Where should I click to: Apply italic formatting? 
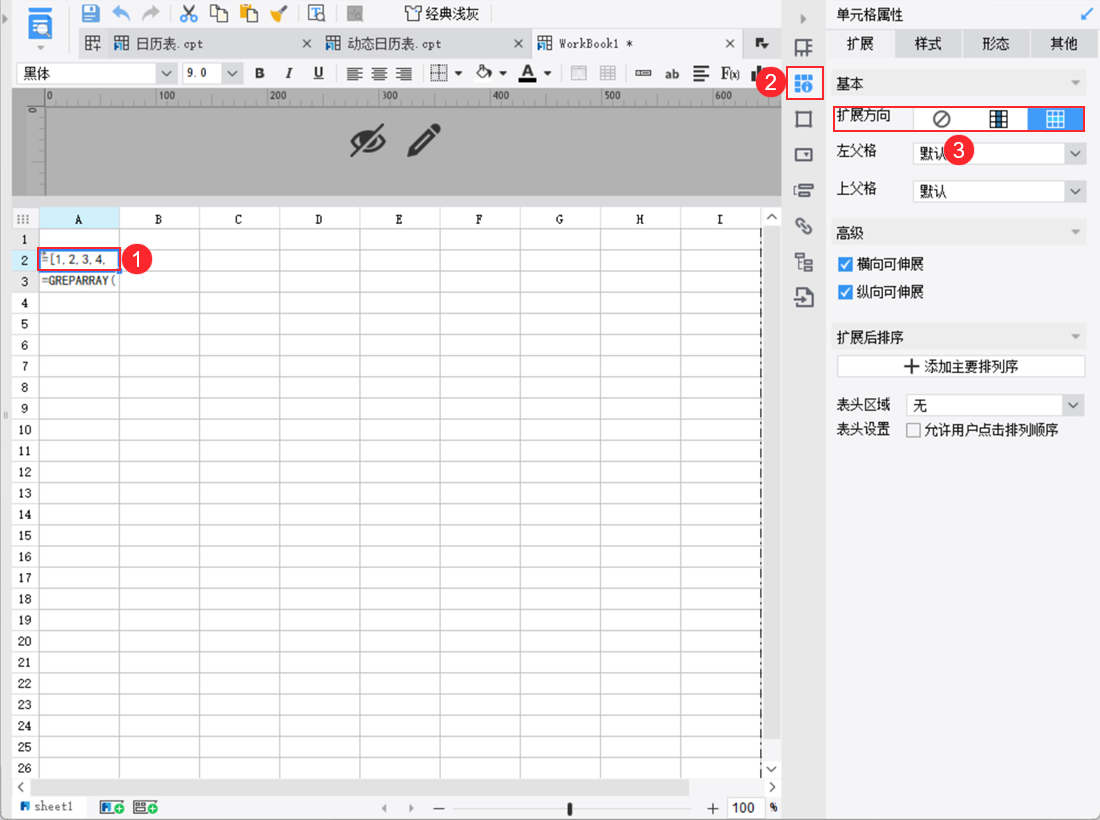click(289, 73)
